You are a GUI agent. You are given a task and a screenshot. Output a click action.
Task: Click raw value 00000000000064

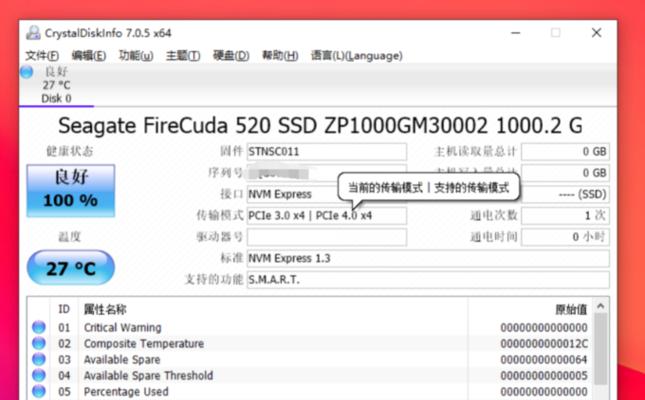click(x=544, y=360)
